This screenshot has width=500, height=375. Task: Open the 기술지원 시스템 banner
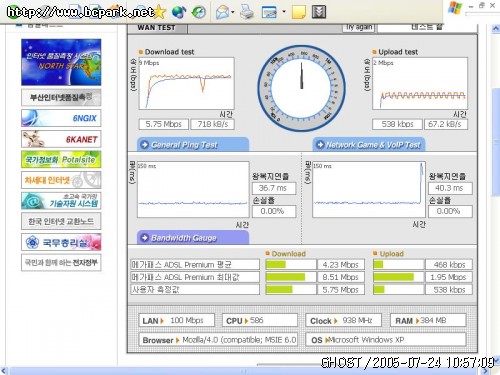61,201
